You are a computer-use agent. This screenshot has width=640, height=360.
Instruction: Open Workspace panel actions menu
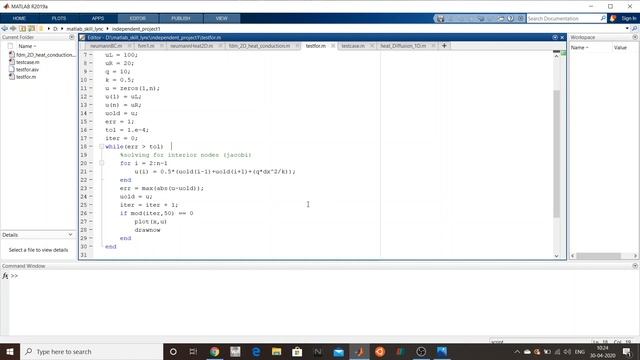pyautogui.click(x=635, y=37)
